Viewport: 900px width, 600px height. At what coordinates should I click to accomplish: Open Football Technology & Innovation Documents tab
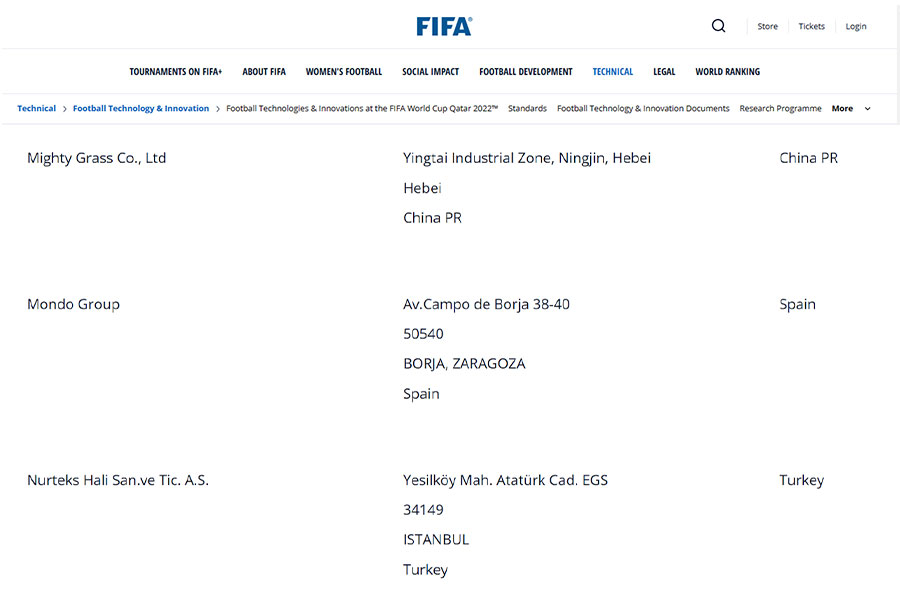[x=642, y=108]
